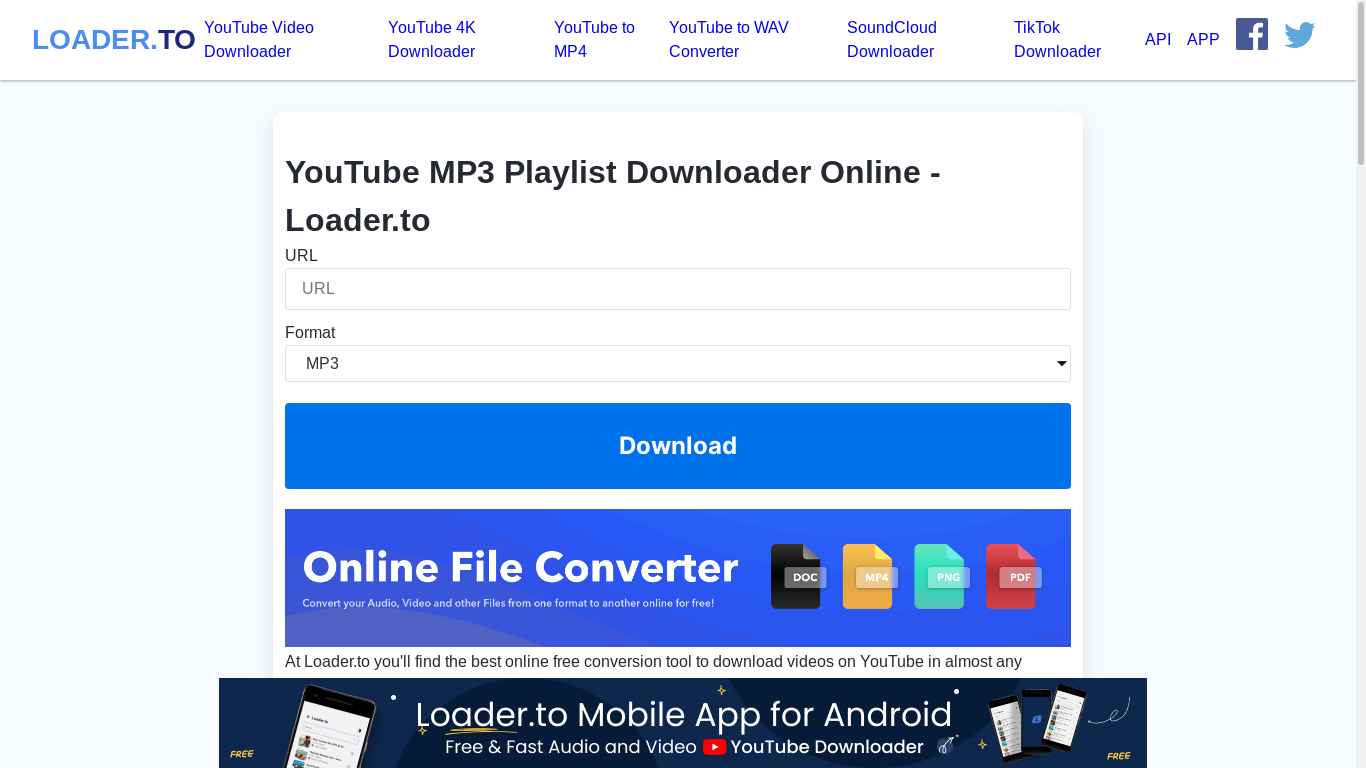Viewport: 1366px width, 768px height.
Task: Focus the URL input field
Action: point(678,289)
